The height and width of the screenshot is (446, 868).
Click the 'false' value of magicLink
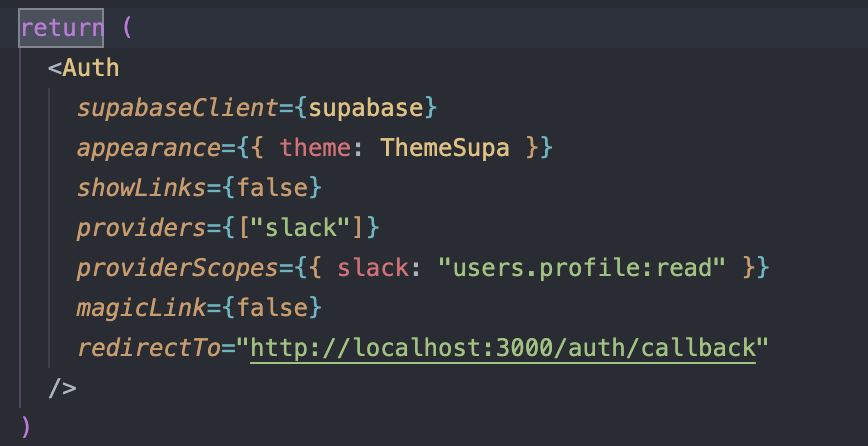tap(271, 308)
